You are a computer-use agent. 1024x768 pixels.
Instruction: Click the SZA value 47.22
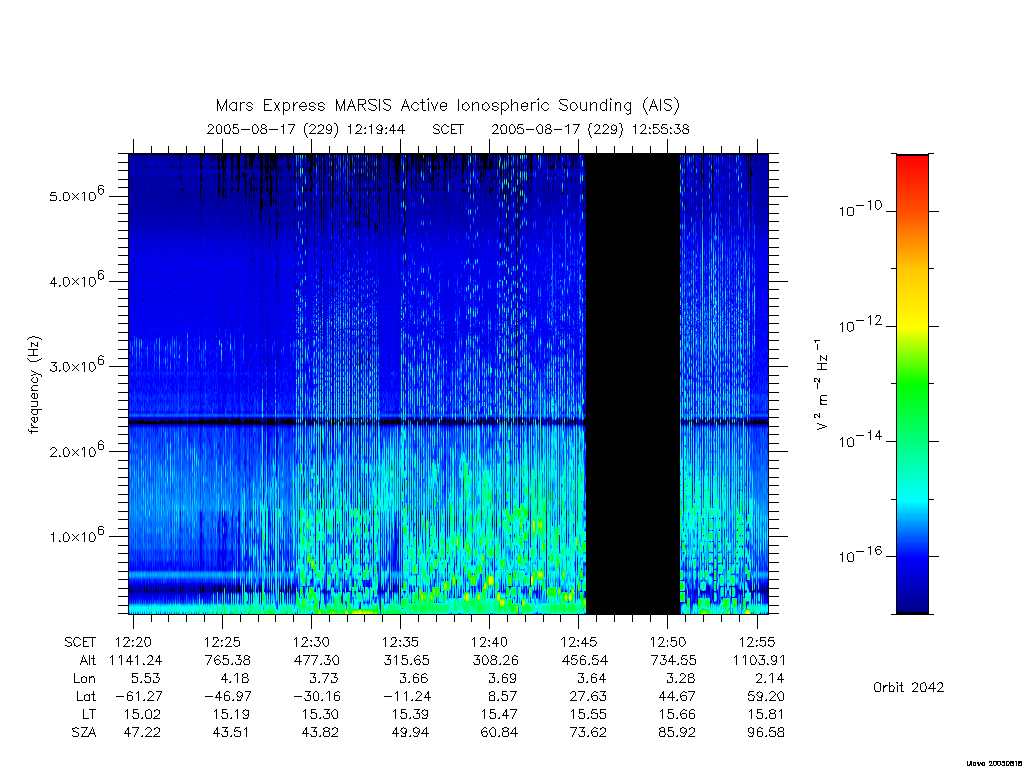(x=142, y=732)
